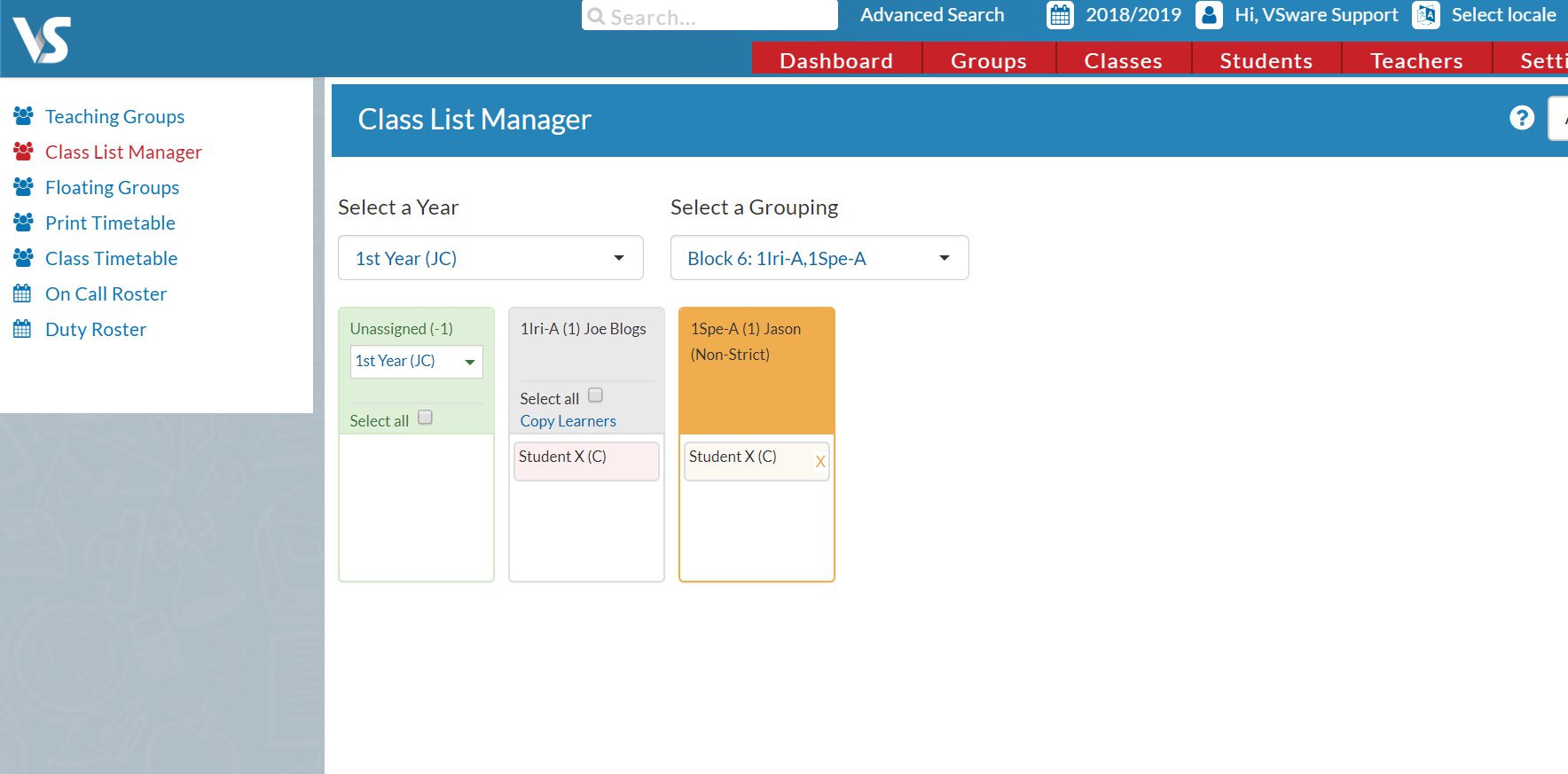The width and height of the screenshot is (1568, 774).
Task: Click the red Class List Manager icon
Action: tap(24, 151)
